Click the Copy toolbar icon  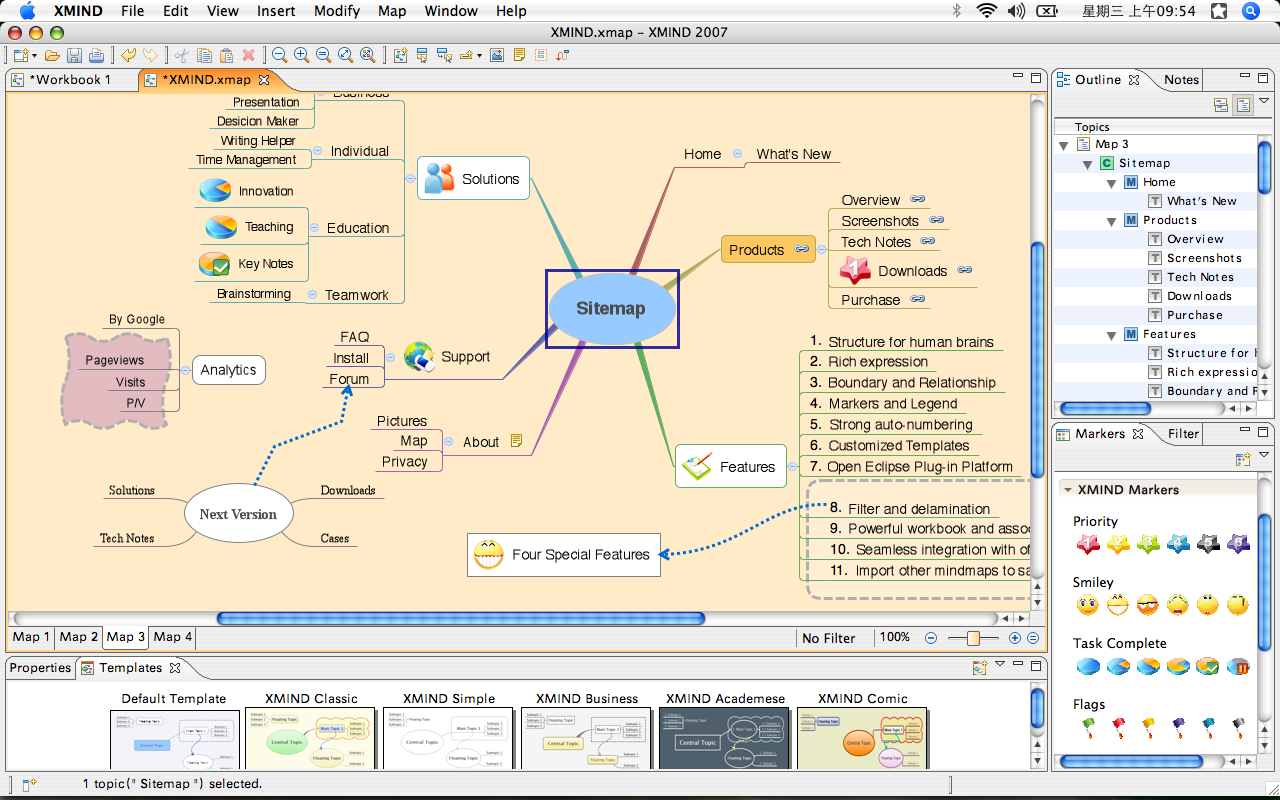tap(204, 56)
